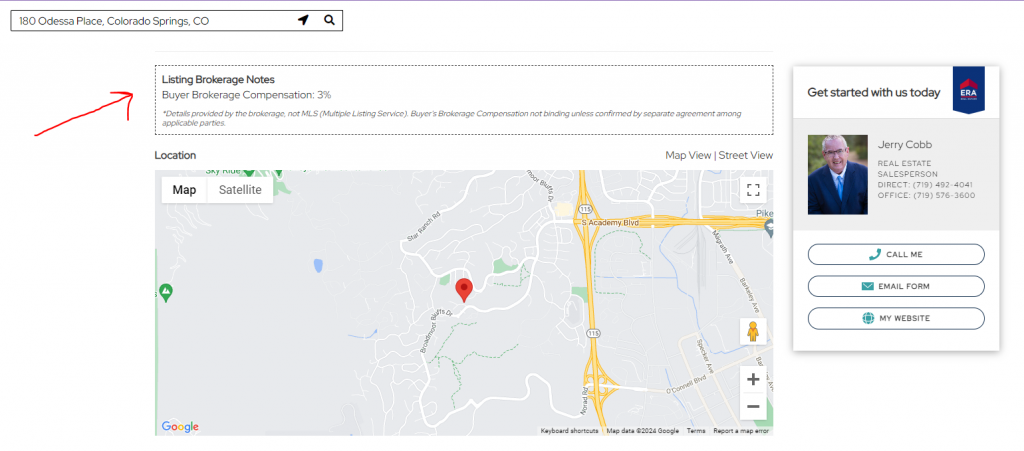The image size is (1024, 451).
Task: Open the Map View link
Action: pyautogui.click(x=688, y=155)
